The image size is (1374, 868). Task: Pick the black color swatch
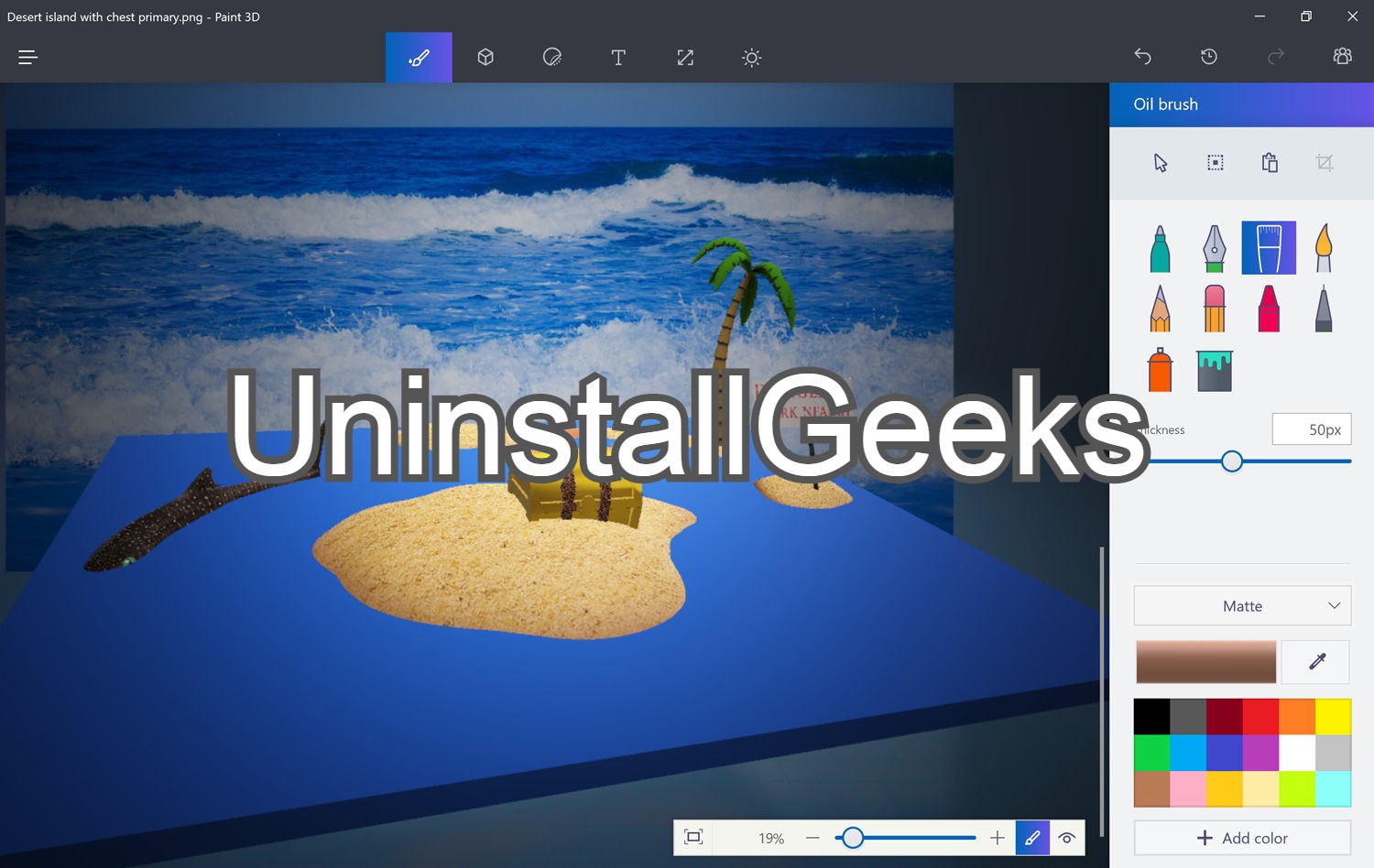1151,717
